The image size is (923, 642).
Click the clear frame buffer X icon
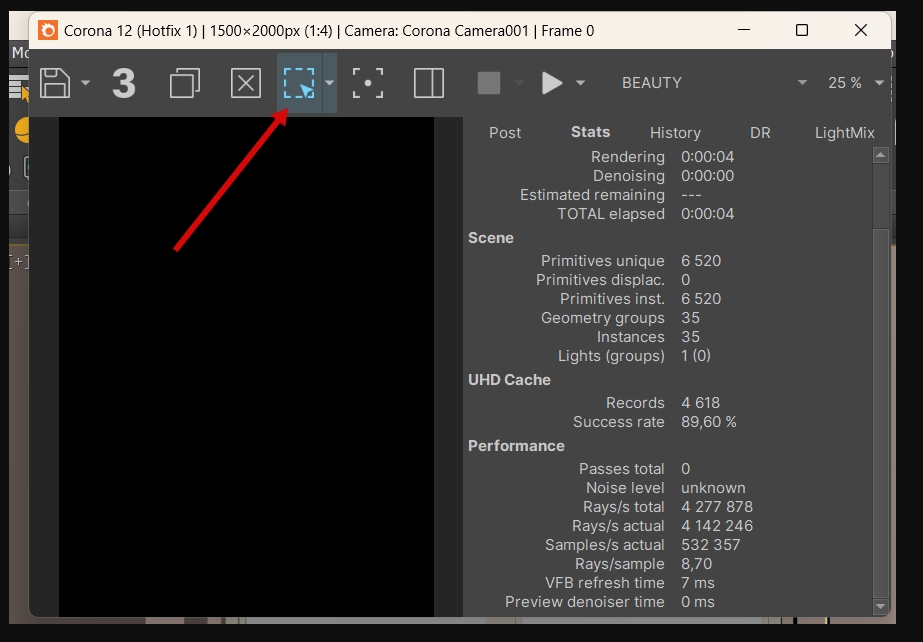tap(245, 83)
